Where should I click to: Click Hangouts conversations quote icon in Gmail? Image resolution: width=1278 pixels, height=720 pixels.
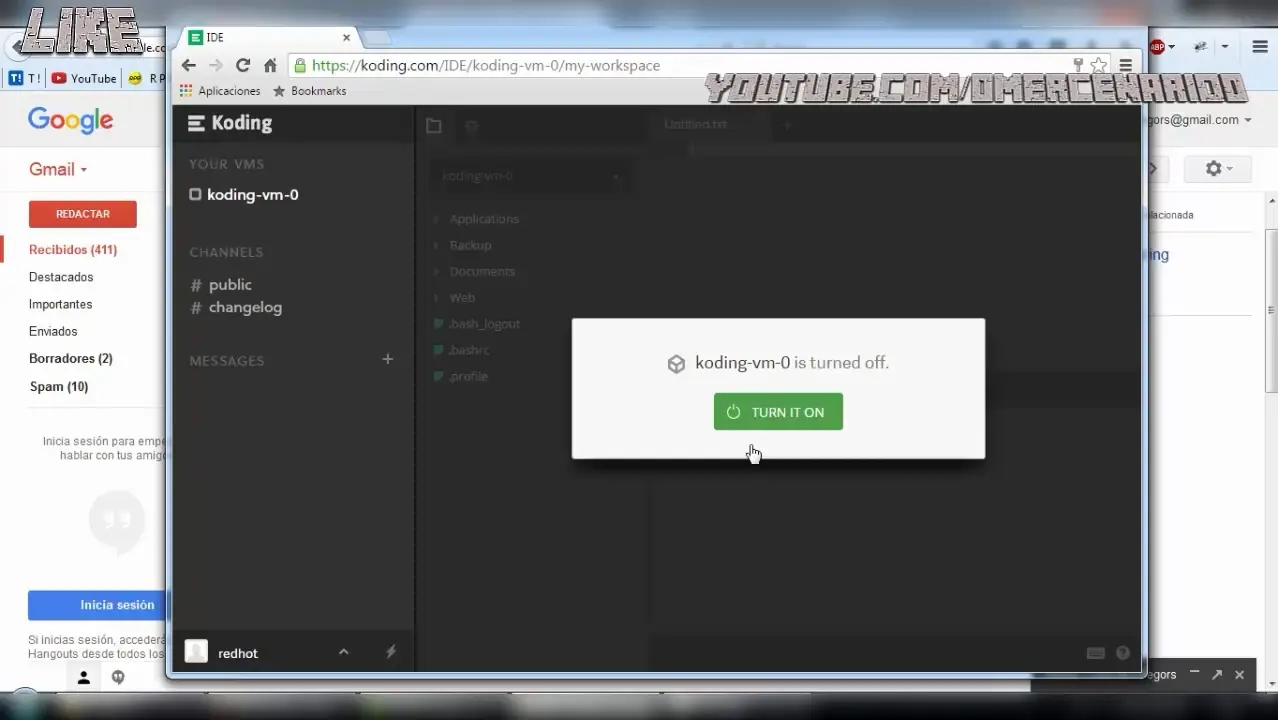point(118,678)
